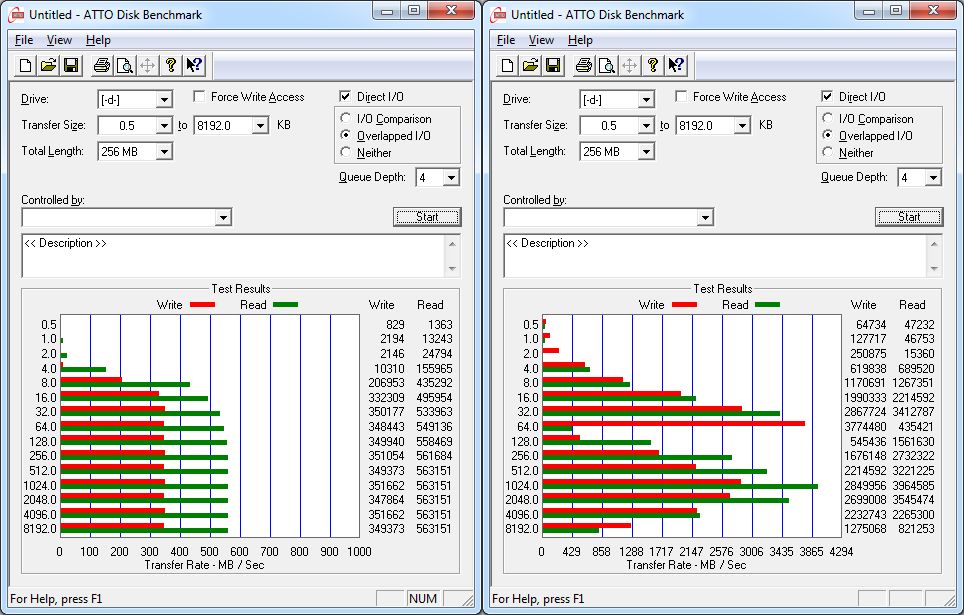Select I/O Comparison radio in left window
Image resolution: width=964 pixels, height=615 pixels.
pos(346,118)
